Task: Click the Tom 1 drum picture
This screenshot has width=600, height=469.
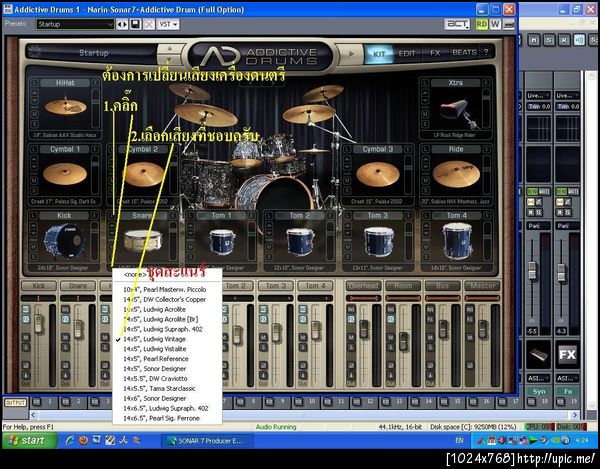Action: tap(222, 242)
